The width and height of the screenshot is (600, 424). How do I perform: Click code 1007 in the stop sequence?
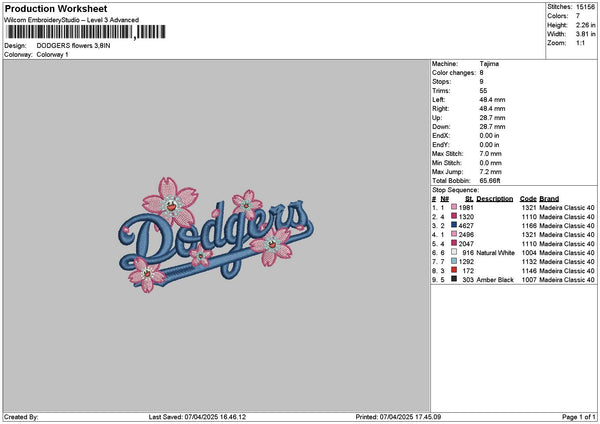click(529, 280)
